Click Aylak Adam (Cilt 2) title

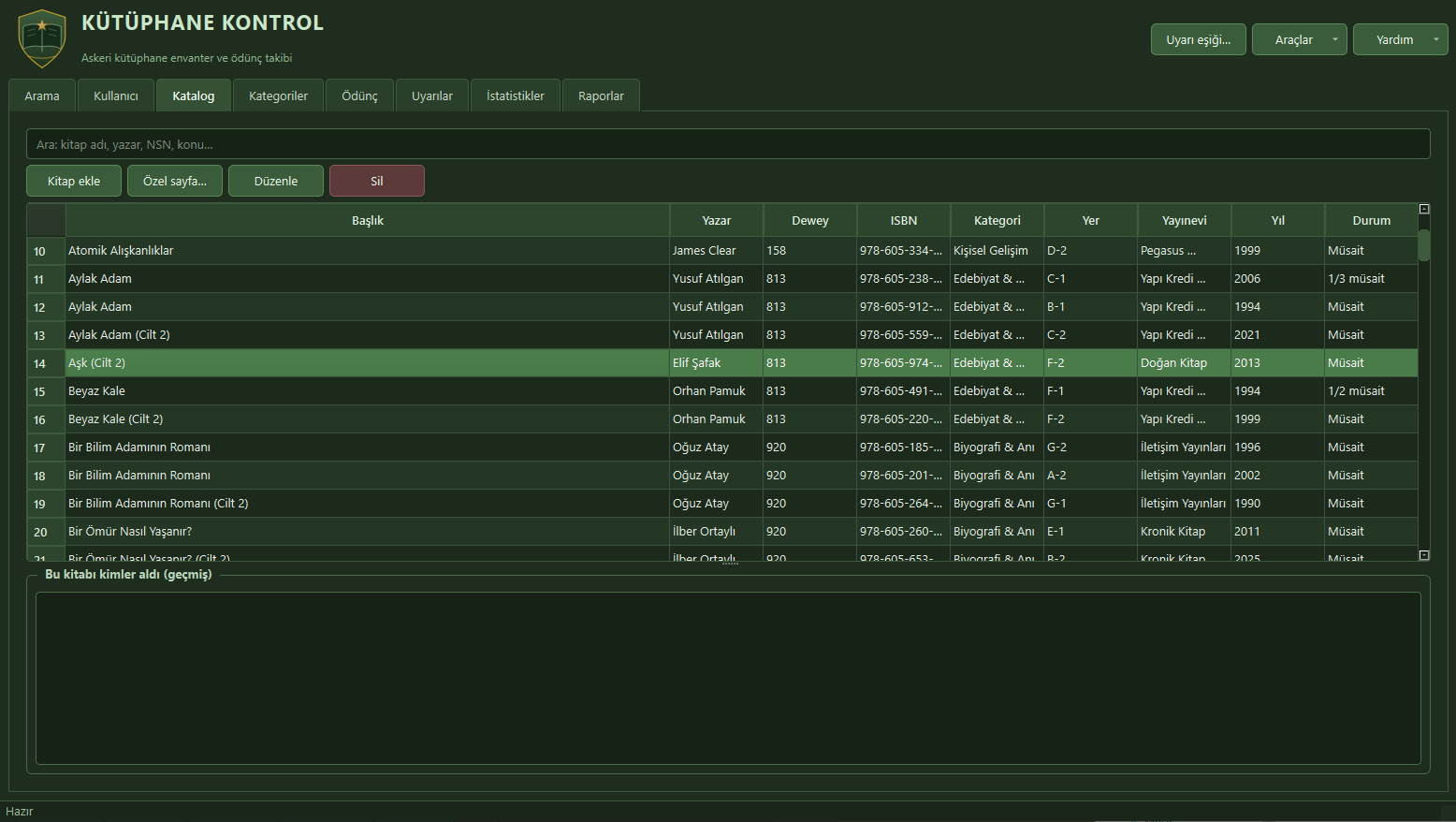click(x=119, y=334)
